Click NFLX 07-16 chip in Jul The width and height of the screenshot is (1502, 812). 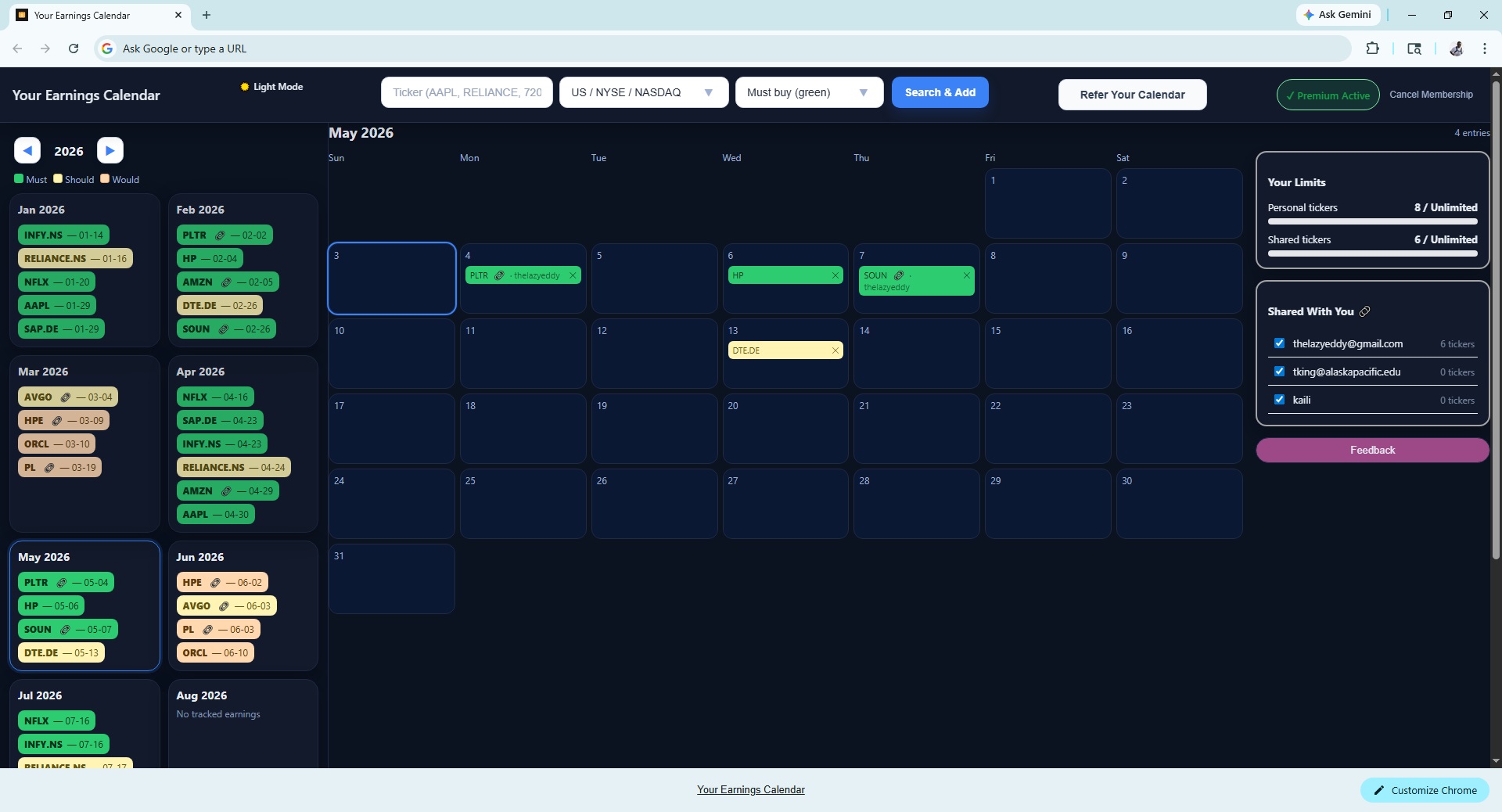(56, 720)
